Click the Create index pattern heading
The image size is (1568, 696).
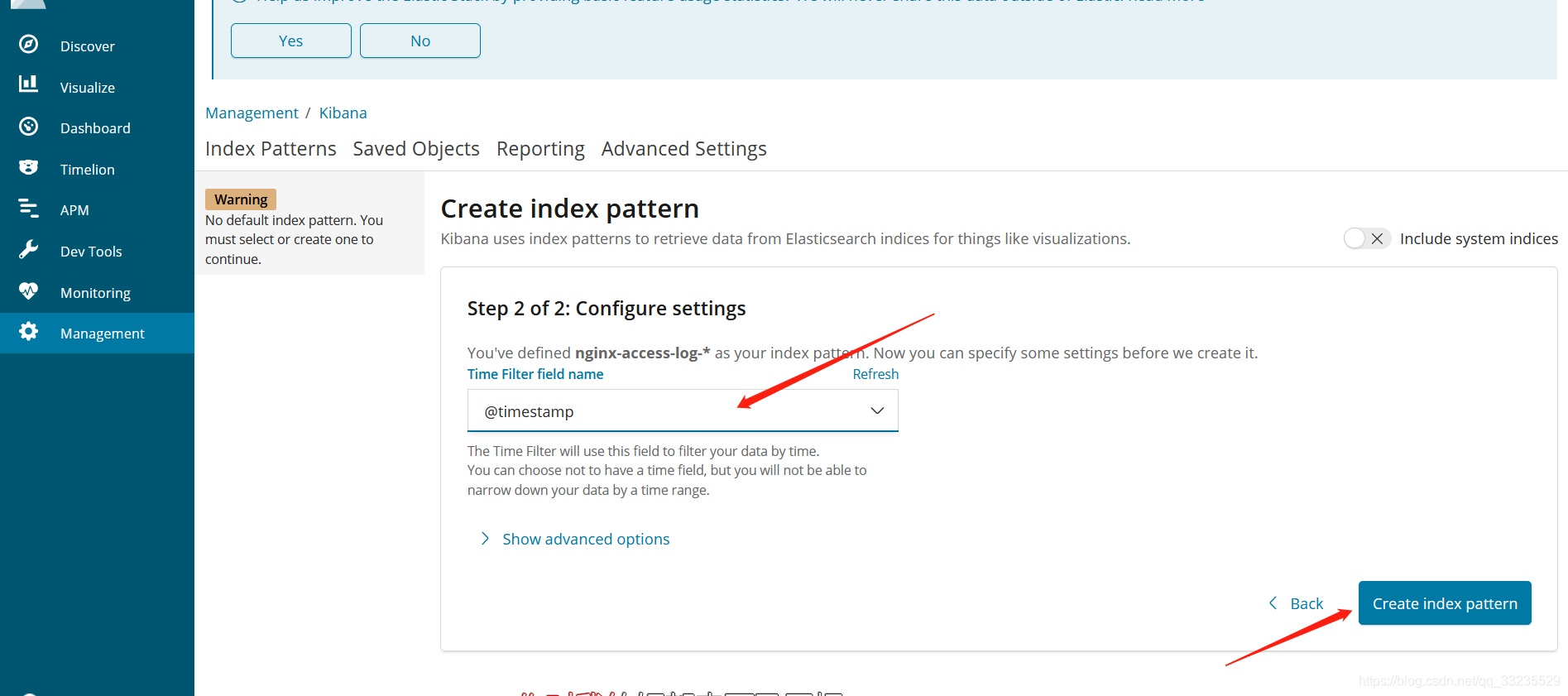point(570,209)
